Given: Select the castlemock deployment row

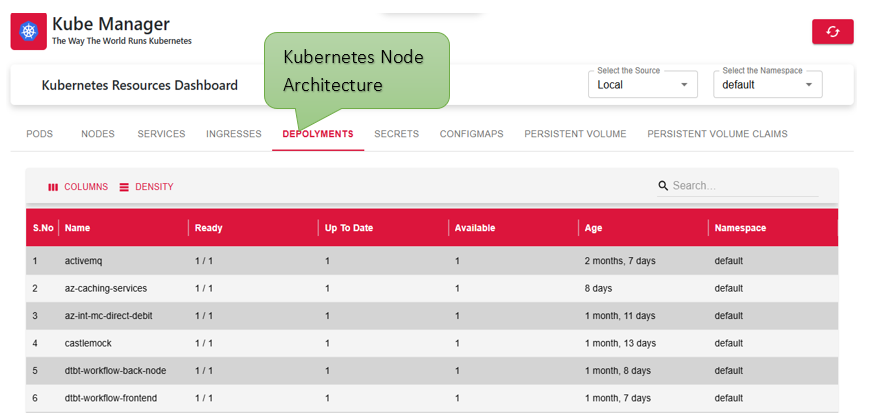Looking at the screenshot, I should click(x=432, y=343).
